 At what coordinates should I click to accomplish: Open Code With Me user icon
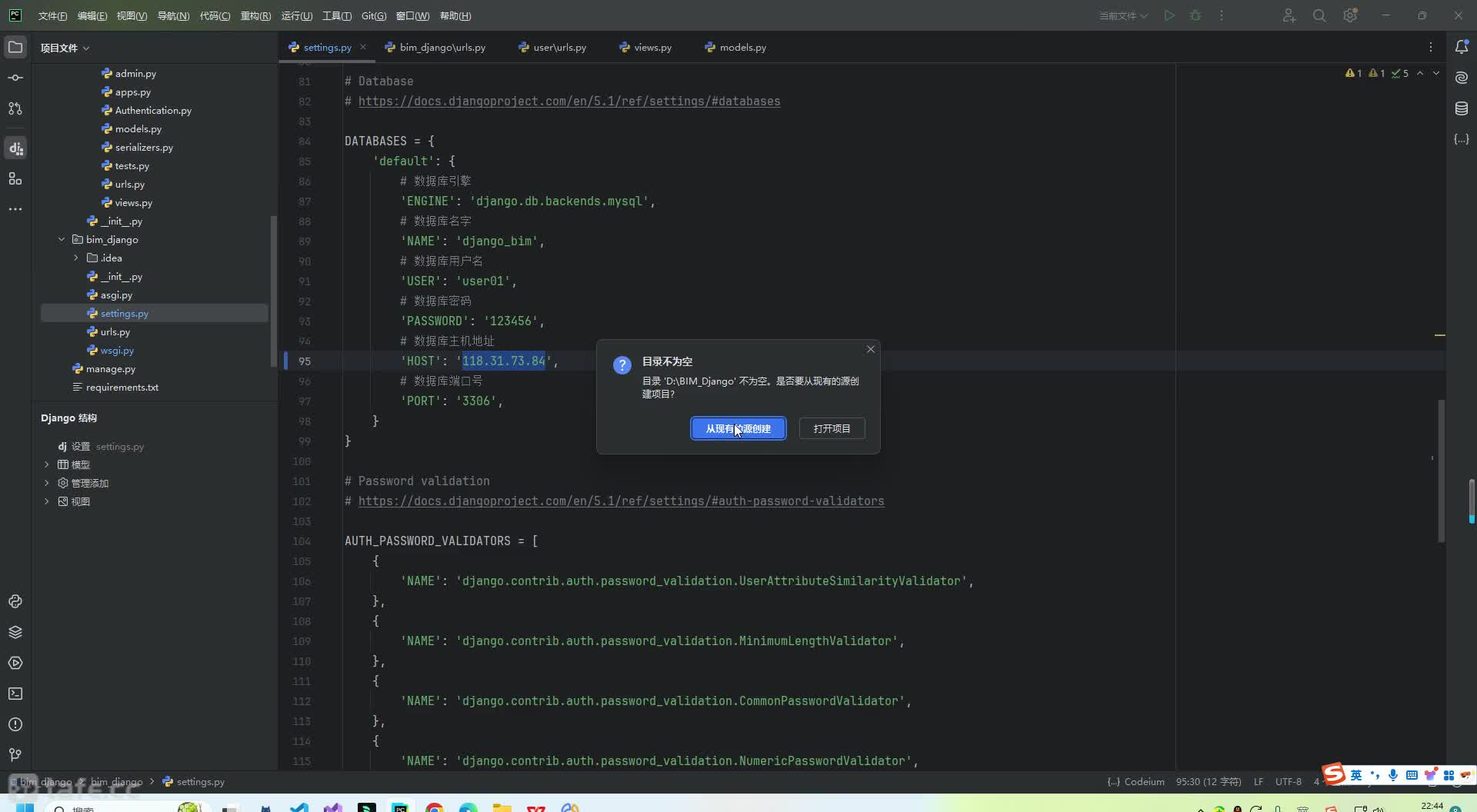point(1289,15)
